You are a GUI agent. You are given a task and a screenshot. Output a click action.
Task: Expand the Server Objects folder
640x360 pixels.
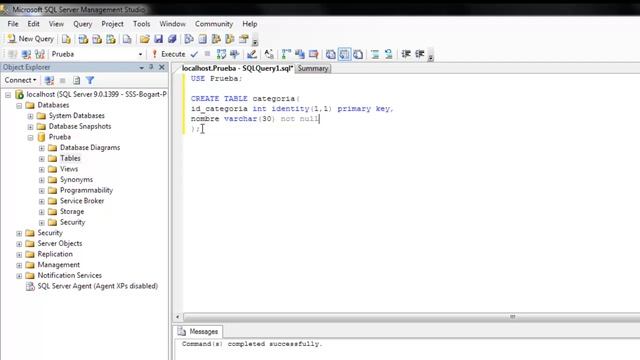point(19,244)
